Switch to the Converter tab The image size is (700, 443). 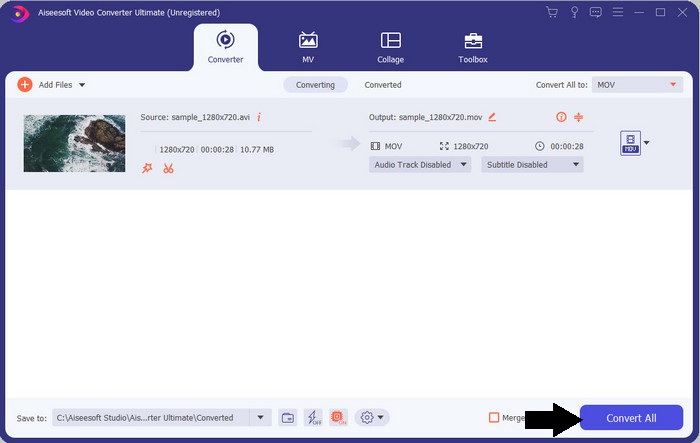pyautogui.click(x=225, y=47)
